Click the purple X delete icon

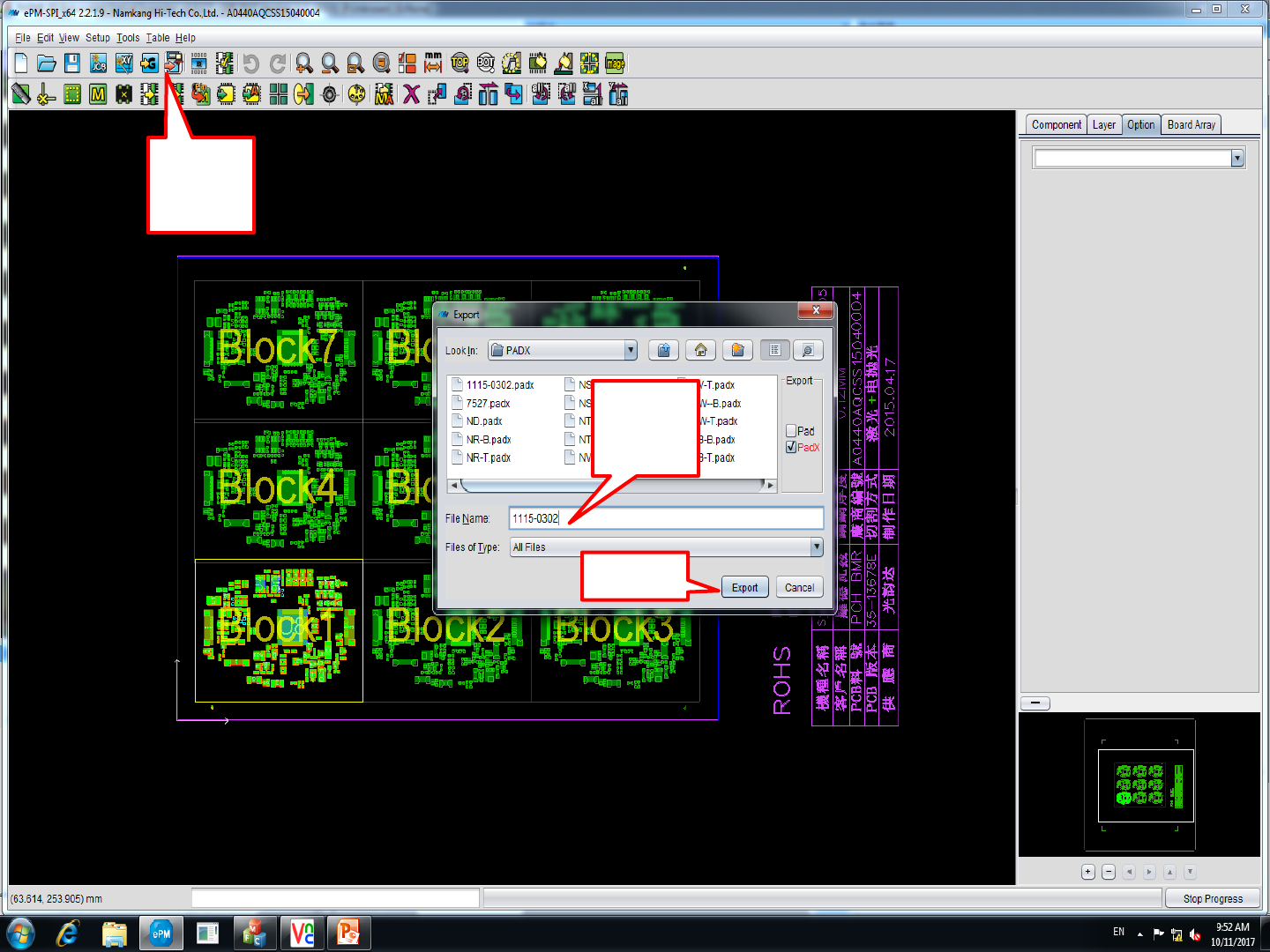point(411,94)
